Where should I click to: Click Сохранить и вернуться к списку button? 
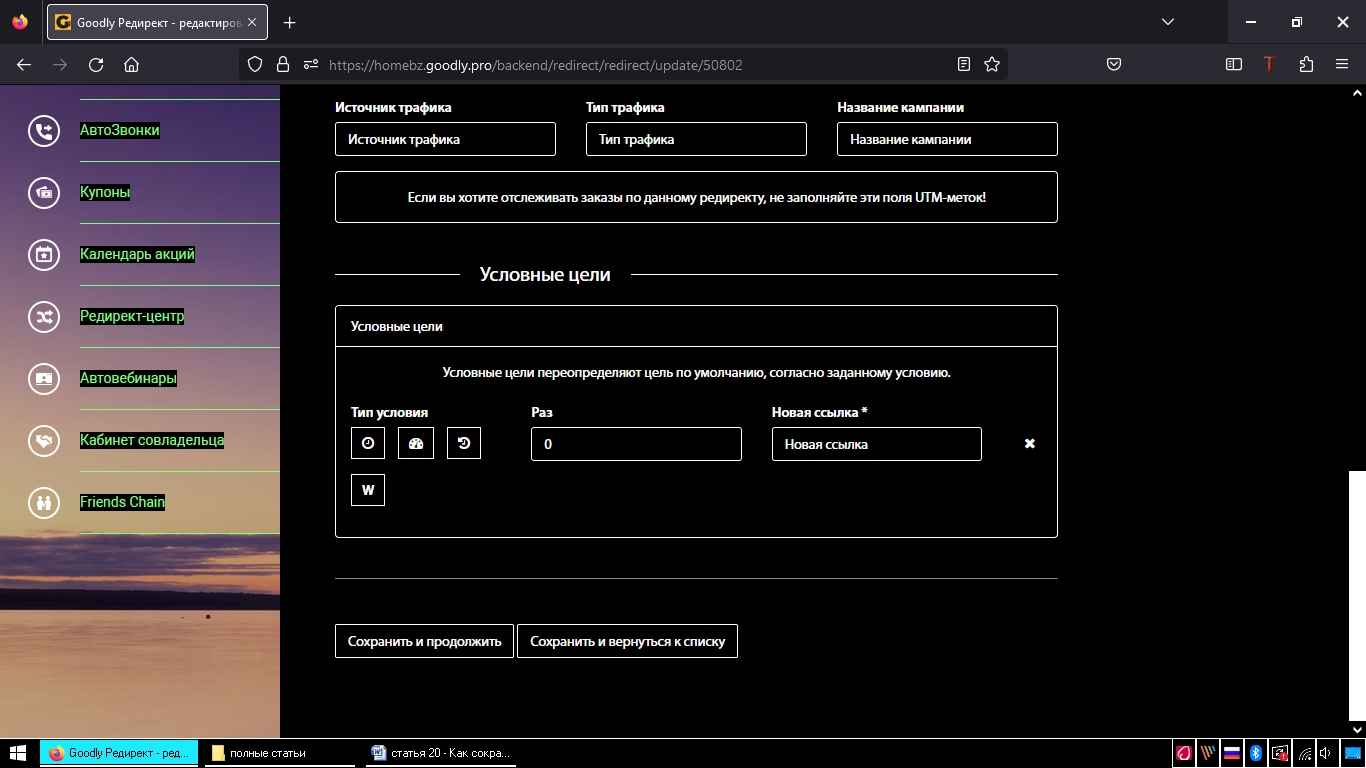tap(627, 641)
